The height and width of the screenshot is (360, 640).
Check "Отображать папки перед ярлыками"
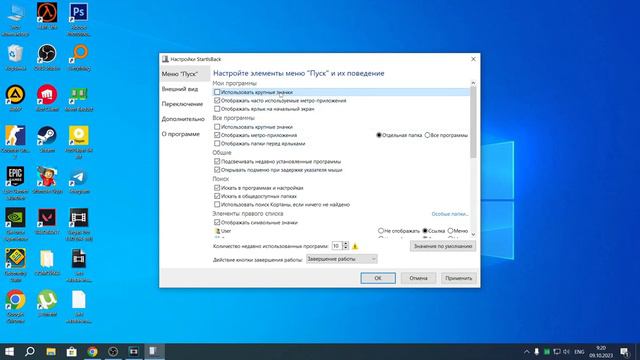pos(217,144)
